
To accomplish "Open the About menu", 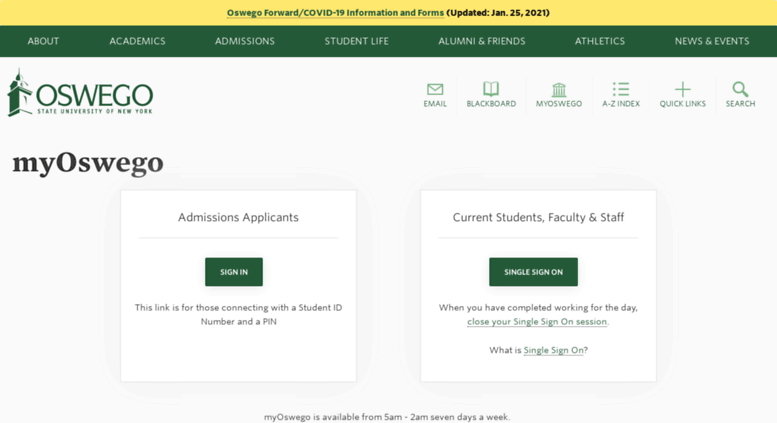I will (43, 41).
